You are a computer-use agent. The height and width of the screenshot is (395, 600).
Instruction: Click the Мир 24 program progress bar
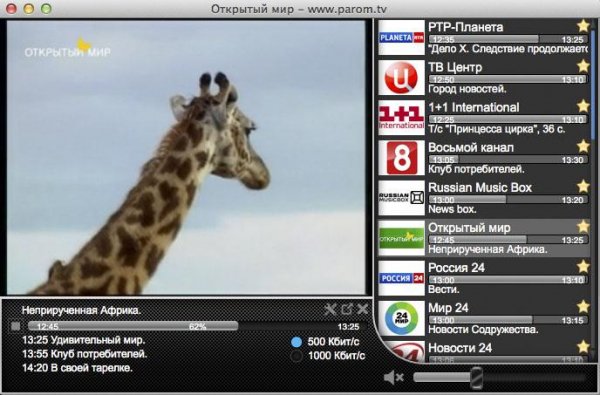508,320
